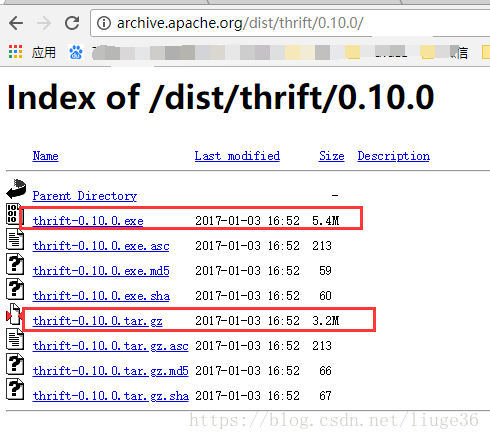Open the Parent Directory link
This screenshot has width=490, height=440.
coord(85,196)
